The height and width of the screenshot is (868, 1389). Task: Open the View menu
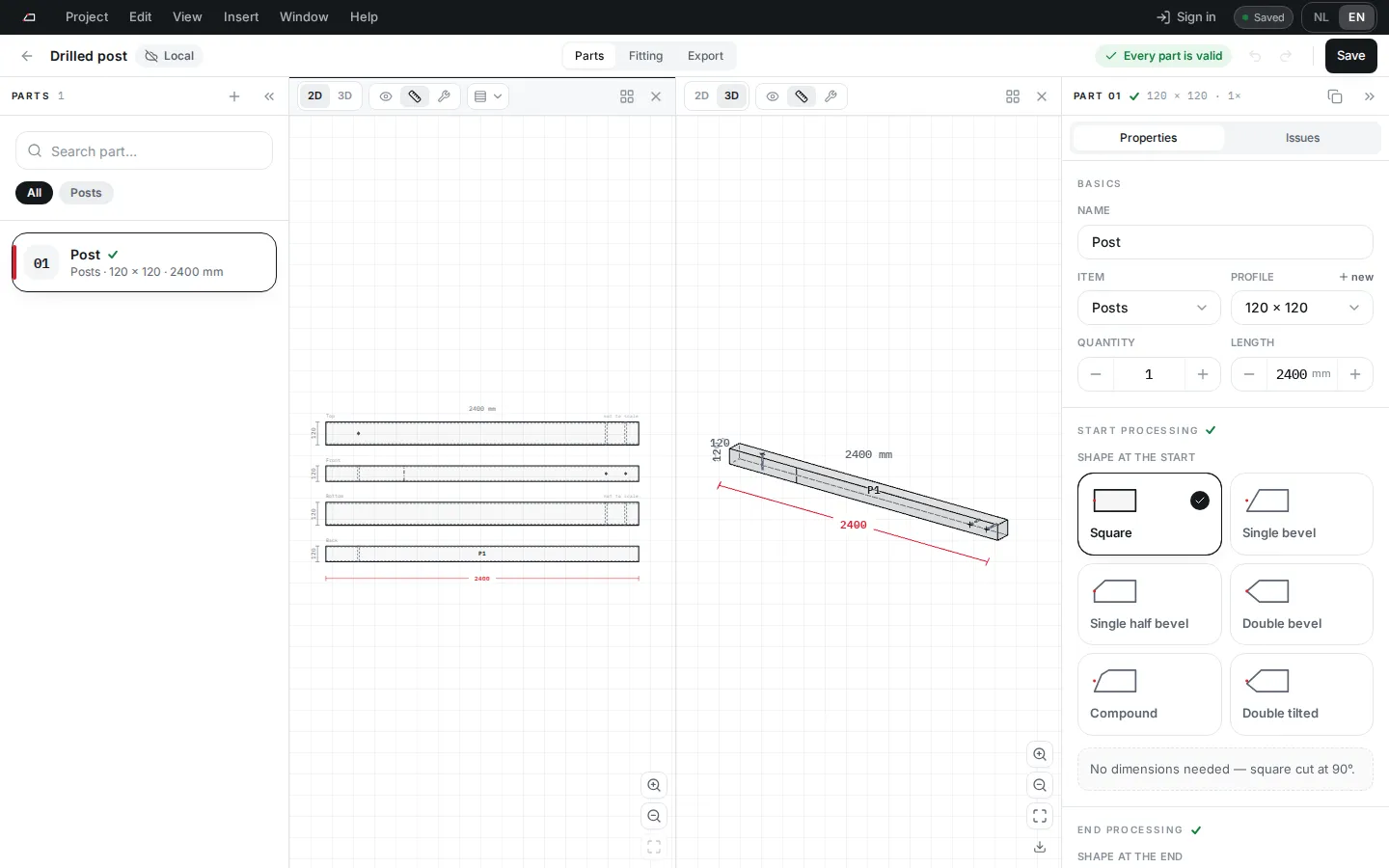187,17
